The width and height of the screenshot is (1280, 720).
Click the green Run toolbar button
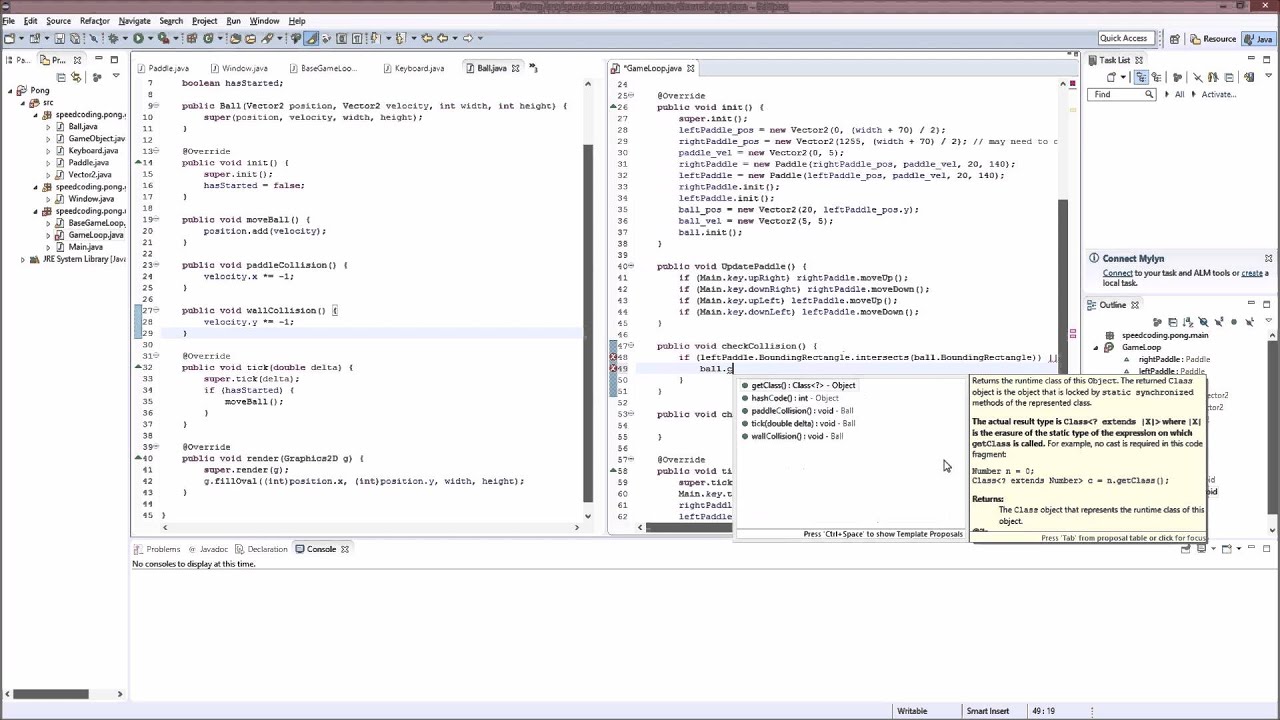point(138,38)
